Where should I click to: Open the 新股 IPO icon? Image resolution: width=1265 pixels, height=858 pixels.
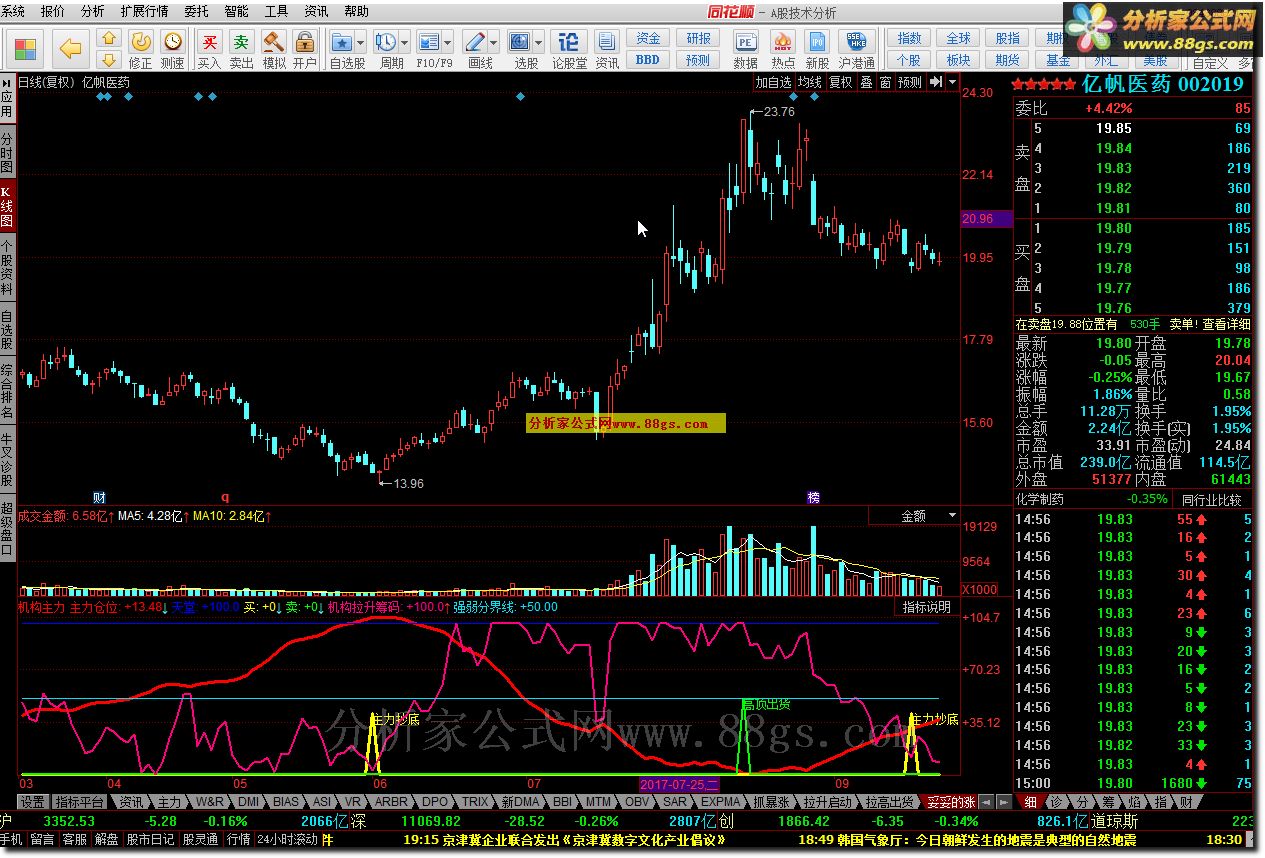coord(818,49)
